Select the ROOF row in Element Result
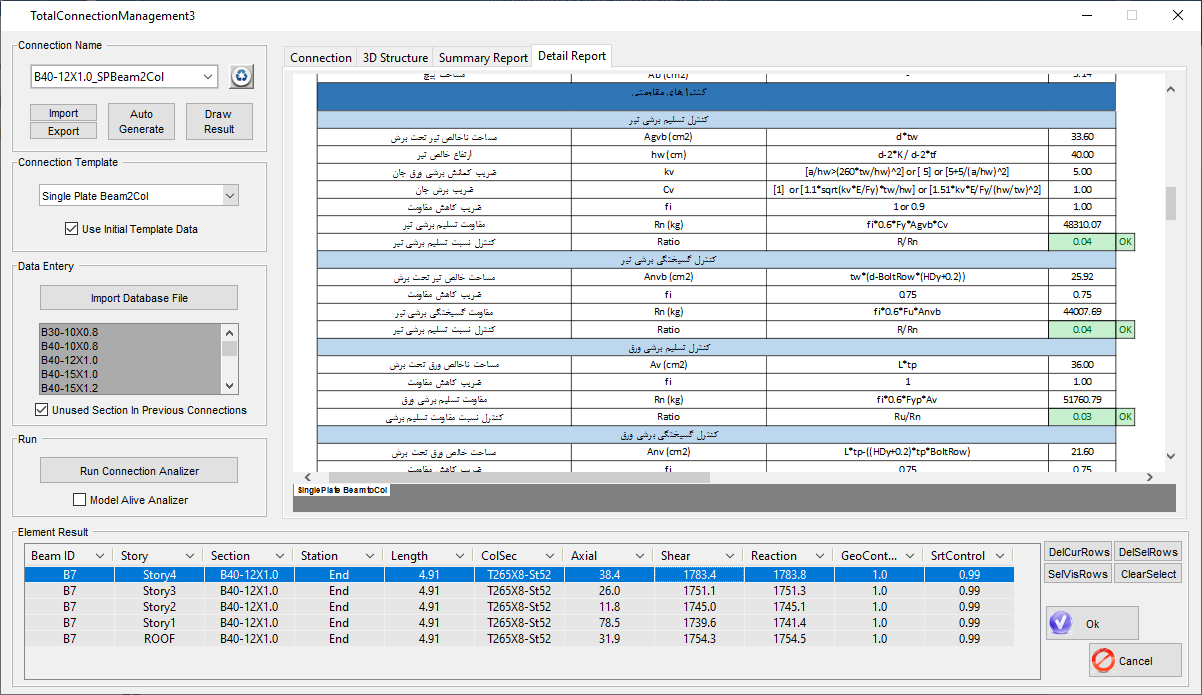This screenshot has height=695, width=1202. click(159, 639)
